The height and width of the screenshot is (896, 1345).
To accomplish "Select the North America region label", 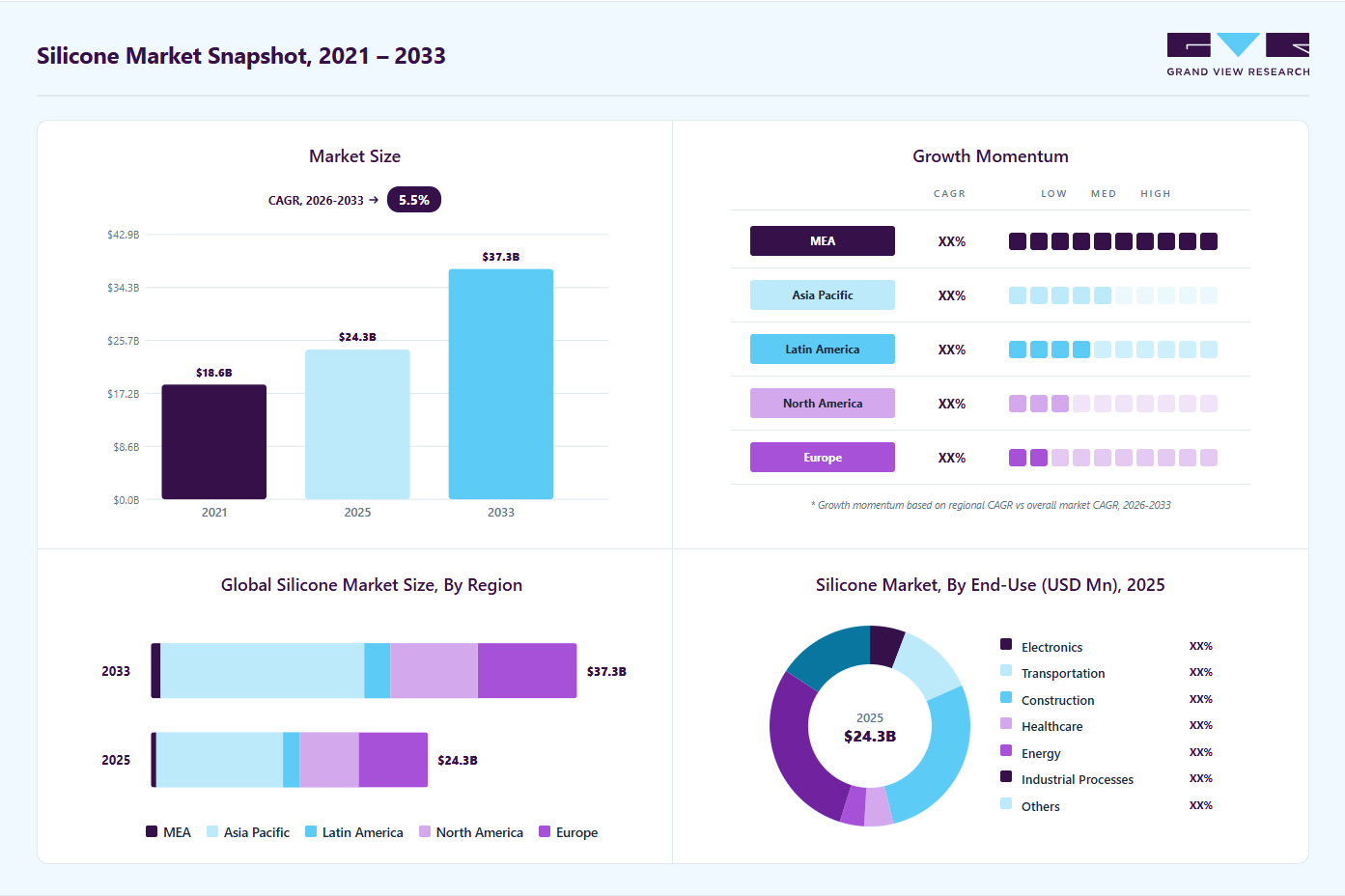I will point(823,404).
